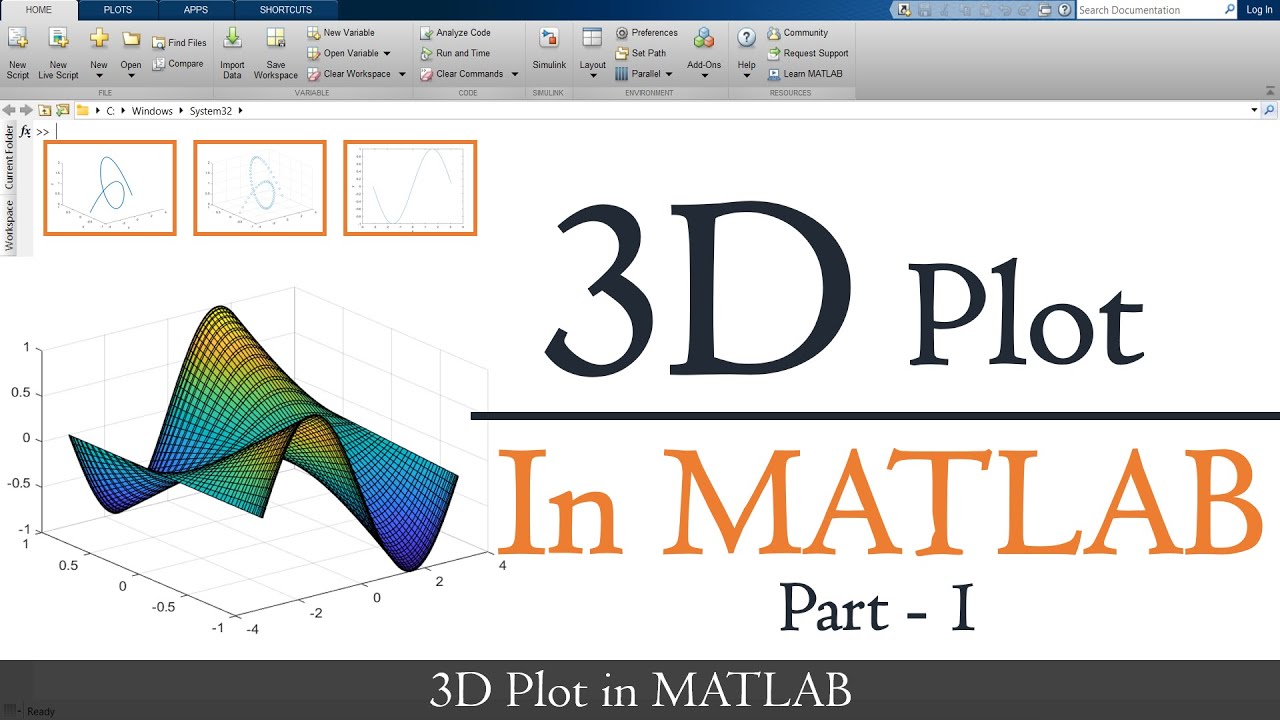The width and height of the screenshot is (1280, 720).
Task: Go back with the left arrow in the address bar
Action: (9, 111)
